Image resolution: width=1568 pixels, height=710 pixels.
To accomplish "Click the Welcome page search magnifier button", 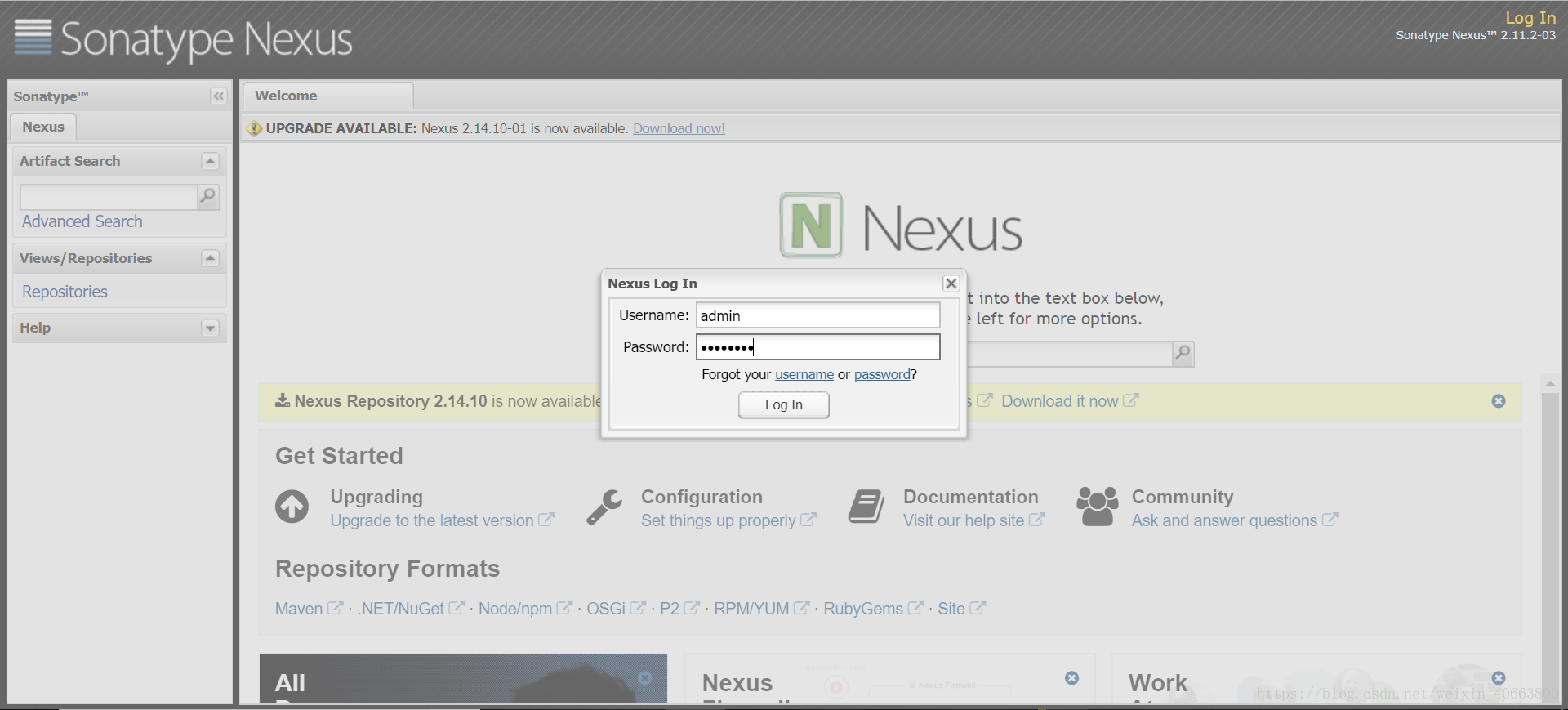I will point(1183,354).
